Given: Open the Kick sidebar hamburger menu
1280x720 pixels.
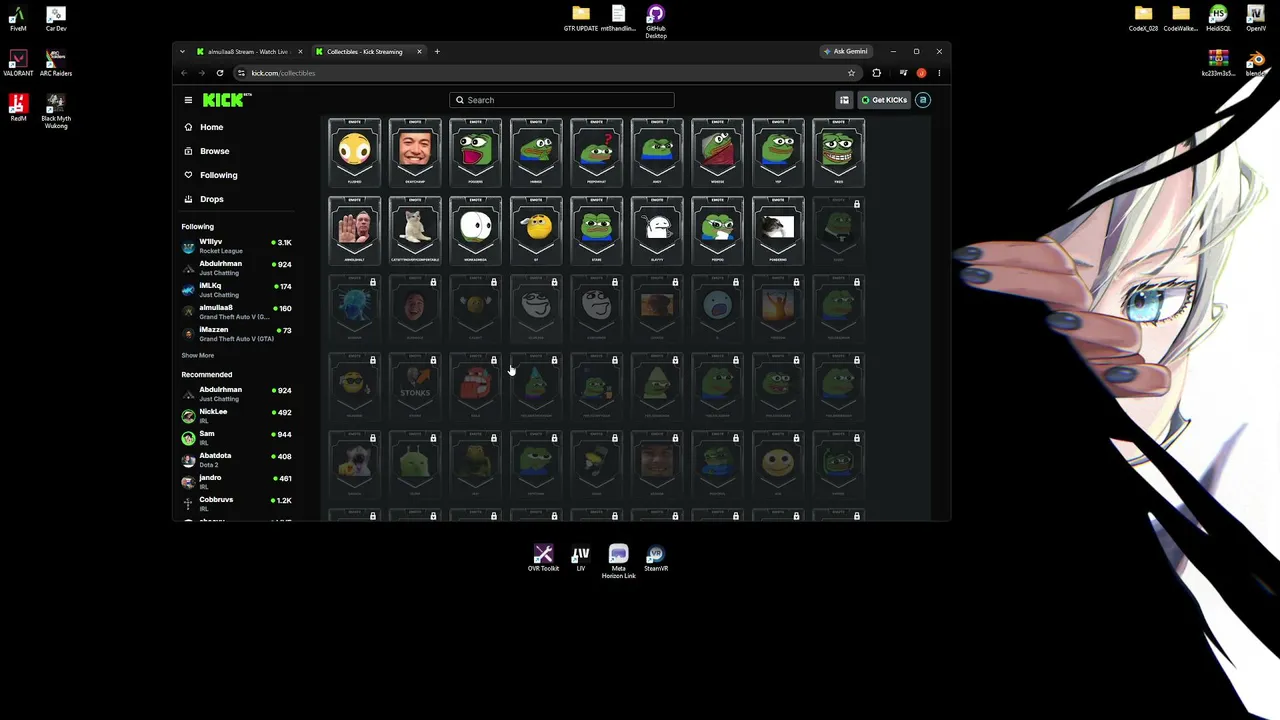Looking at the screenshot, I should [x=188, y=100].
